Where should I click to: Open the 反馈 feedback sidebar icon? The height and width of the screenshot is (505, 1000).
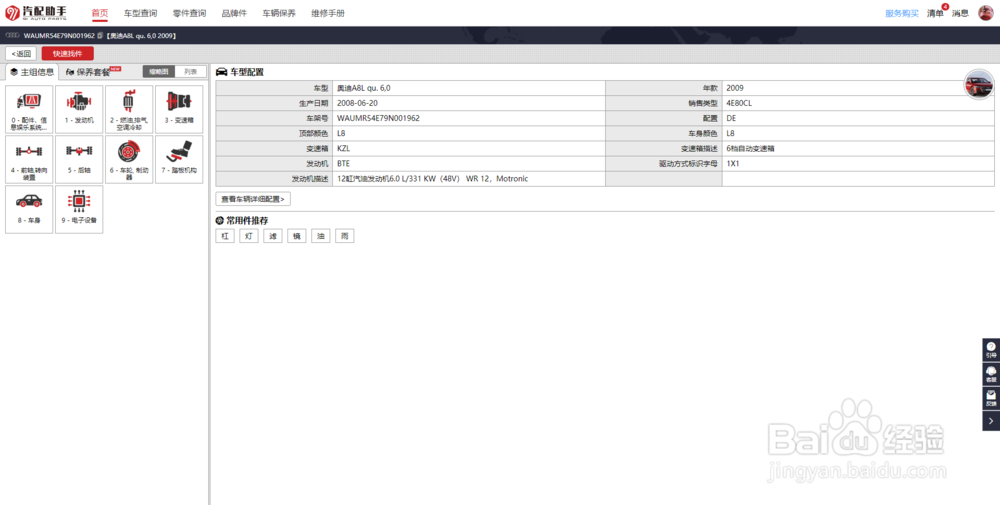pos(990,399)
